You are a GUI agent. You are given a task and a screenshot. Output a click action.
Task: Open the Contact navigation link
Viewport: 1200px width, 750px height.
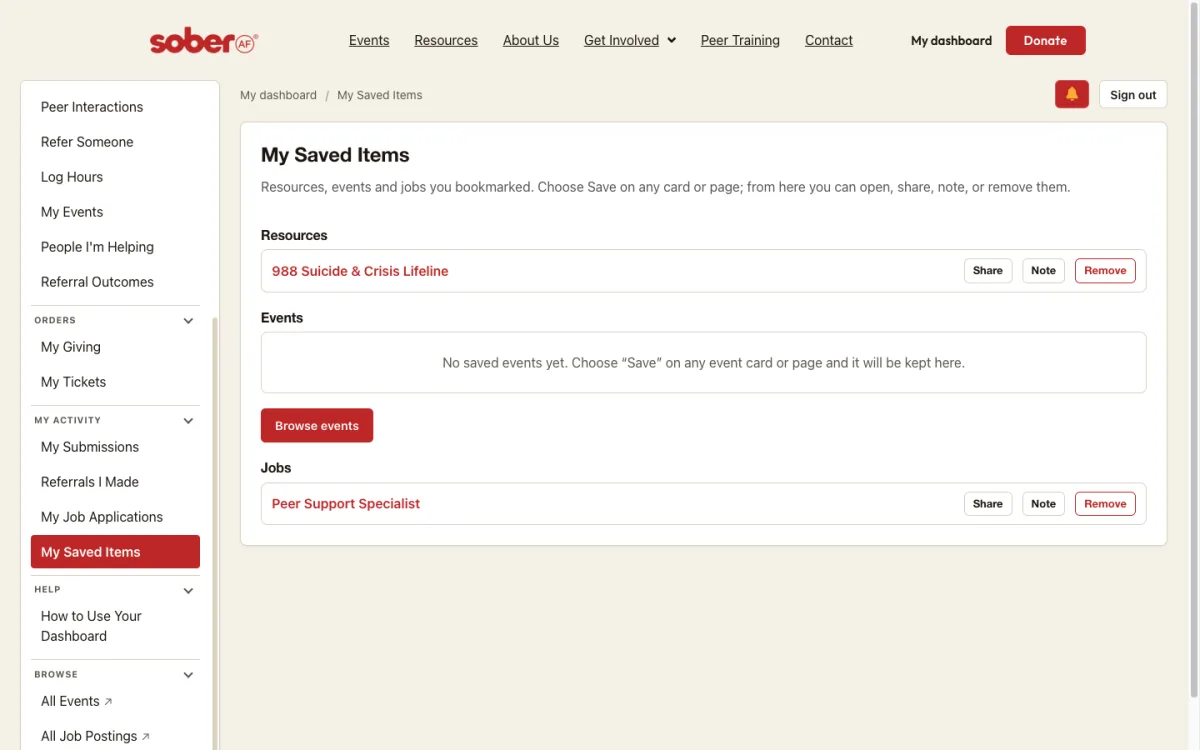[x=829, y=41]
